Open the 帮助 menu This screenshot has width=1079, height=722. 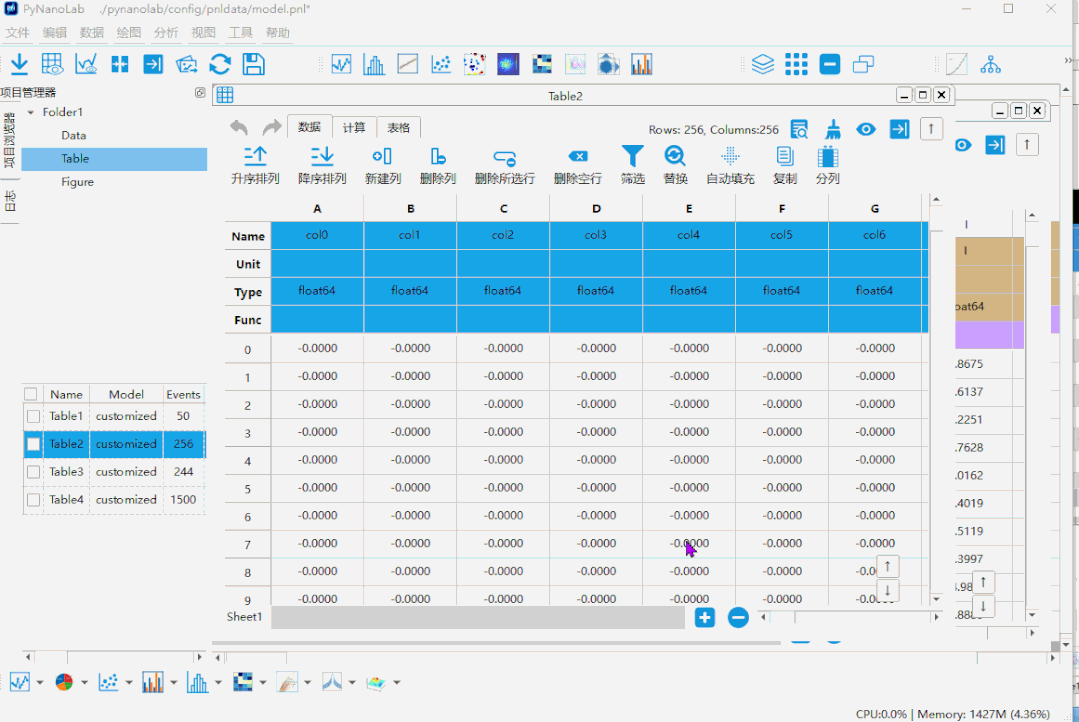coord(277,32)
